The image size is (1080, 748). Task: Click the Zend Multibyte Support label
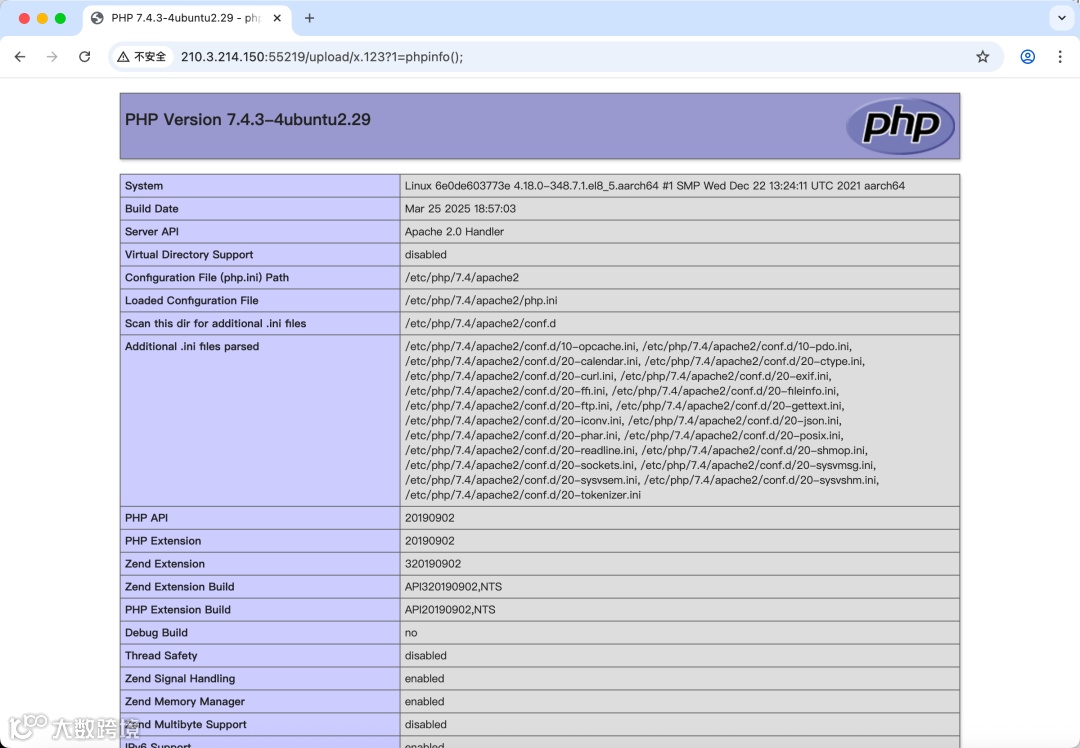185,724
